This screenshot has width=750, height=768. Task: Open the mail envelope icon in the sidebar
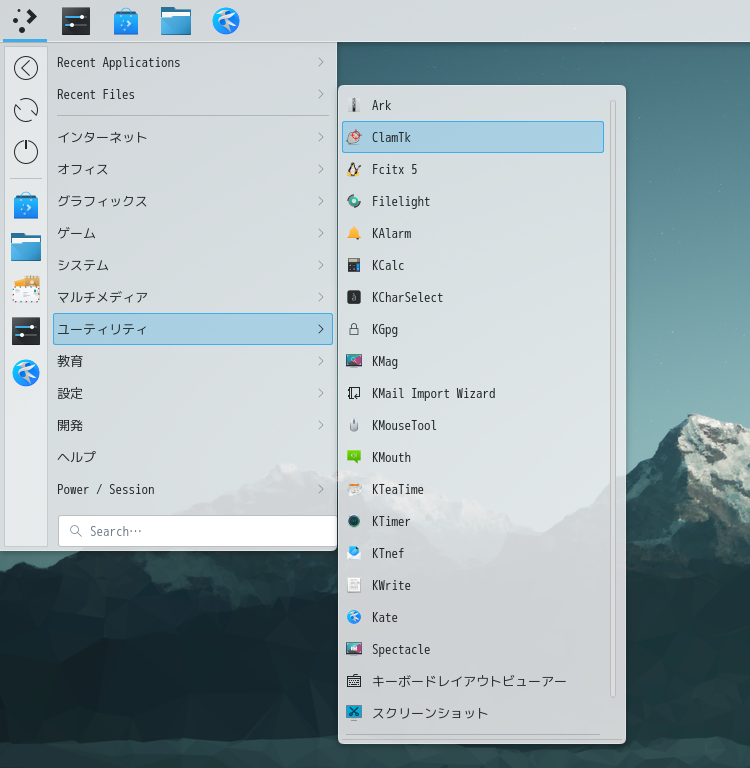coord(26,289)
